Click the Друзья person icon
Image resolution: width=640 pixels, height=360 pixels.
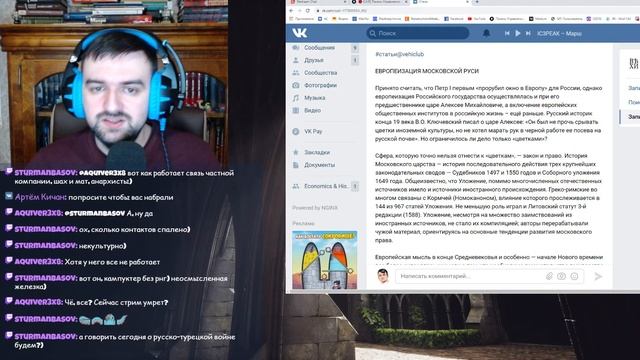click(296, 60)
